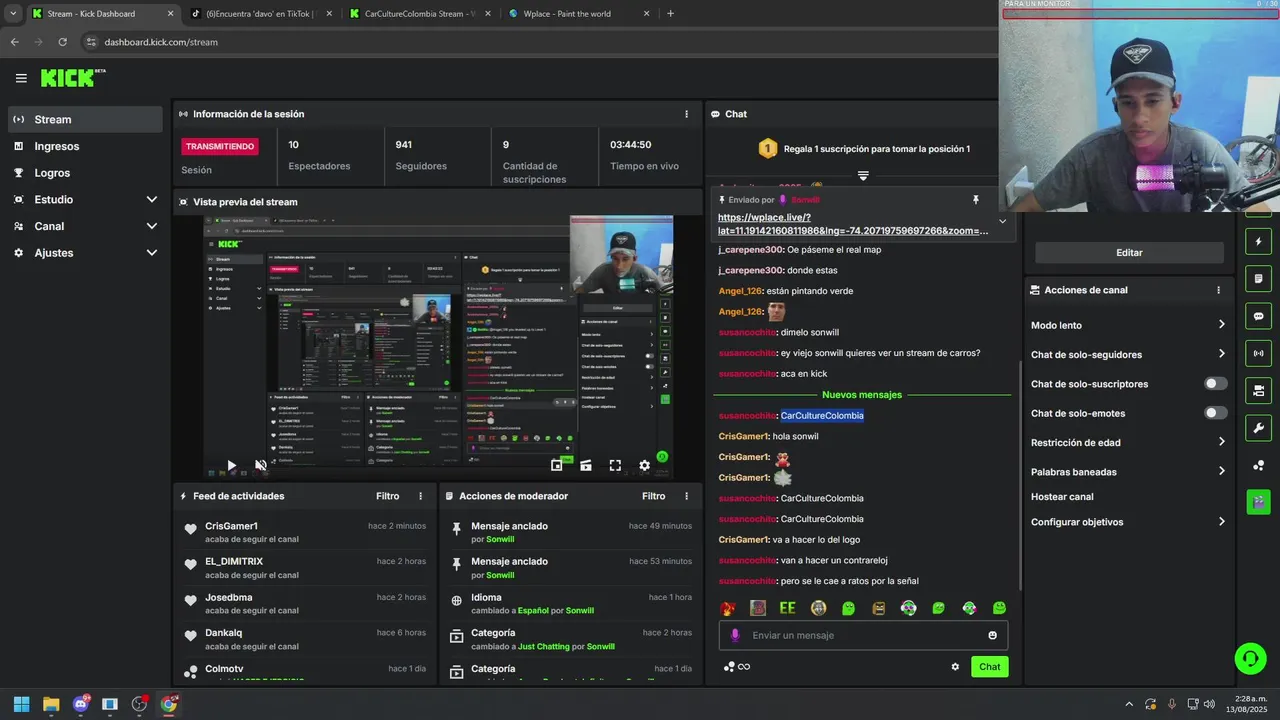Expand the pinned message chevron
This screenshot has height=720, width=1280.
[1002, 222]
